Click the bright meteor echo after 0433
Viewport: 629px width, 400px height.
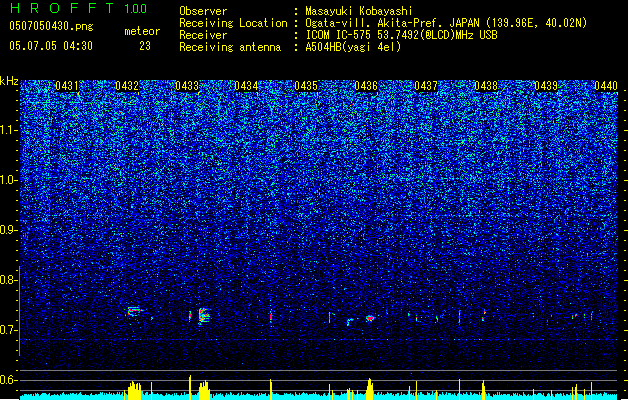tap(204, 316)
